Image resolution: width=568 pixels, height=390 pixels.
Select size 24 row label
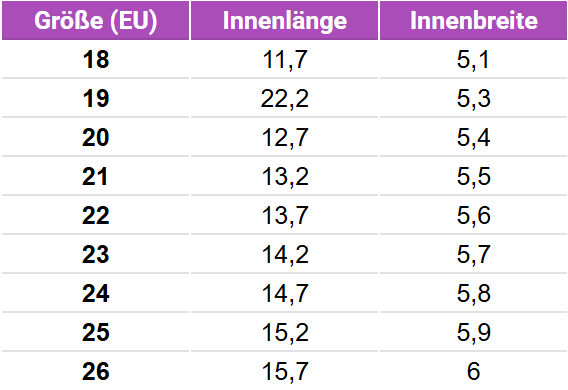96,293
